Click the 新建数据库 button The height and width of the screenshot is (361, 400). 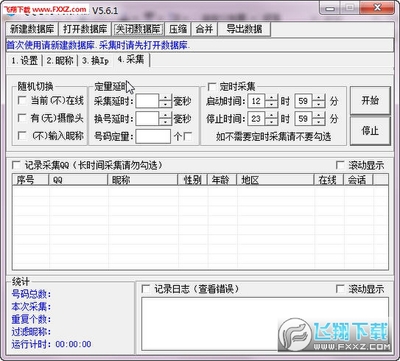pyautogui.click(x=32, y=29)
